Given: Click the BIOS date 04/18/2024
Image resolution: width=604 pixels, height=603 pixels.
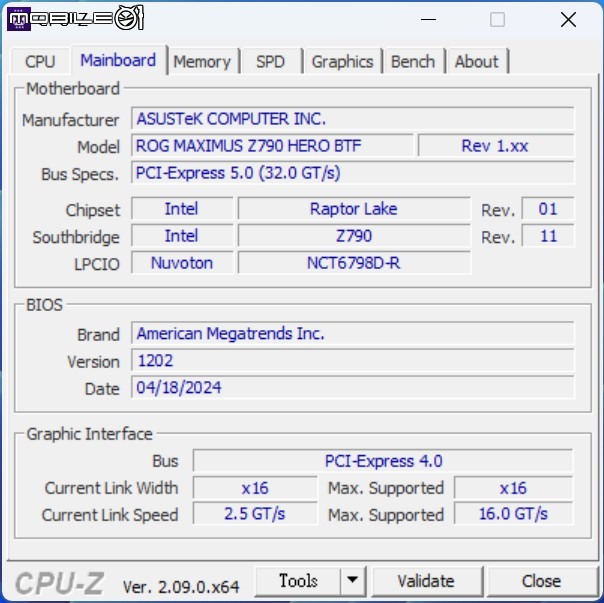Looking at the screenshot, I should [x=352, y=387].
